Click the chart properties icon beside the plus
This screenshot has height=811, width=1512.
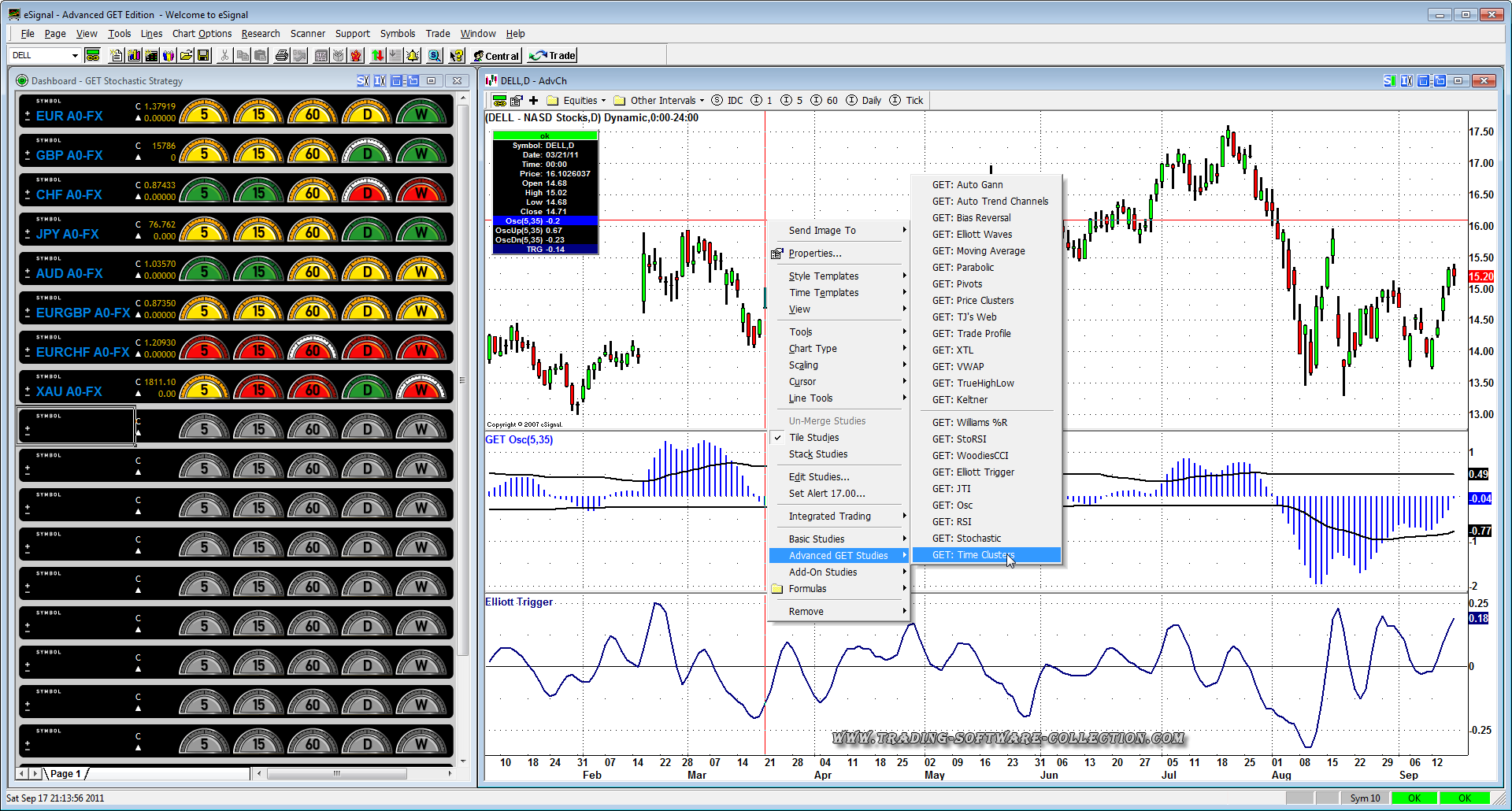pos(516,101)
